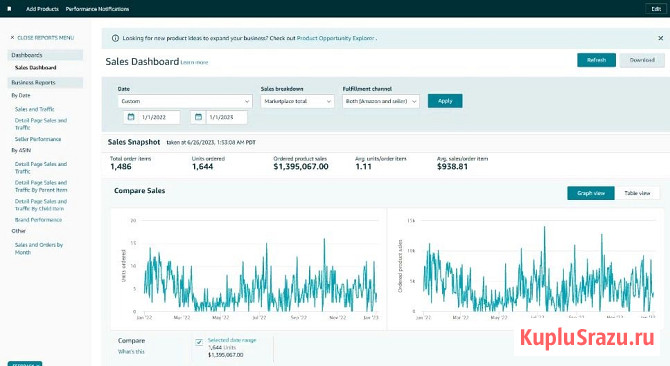Open the Sales breakdown dropdown
Image resolution: width=670 pixels, height=366 pixels.
[x=297, y=101]
